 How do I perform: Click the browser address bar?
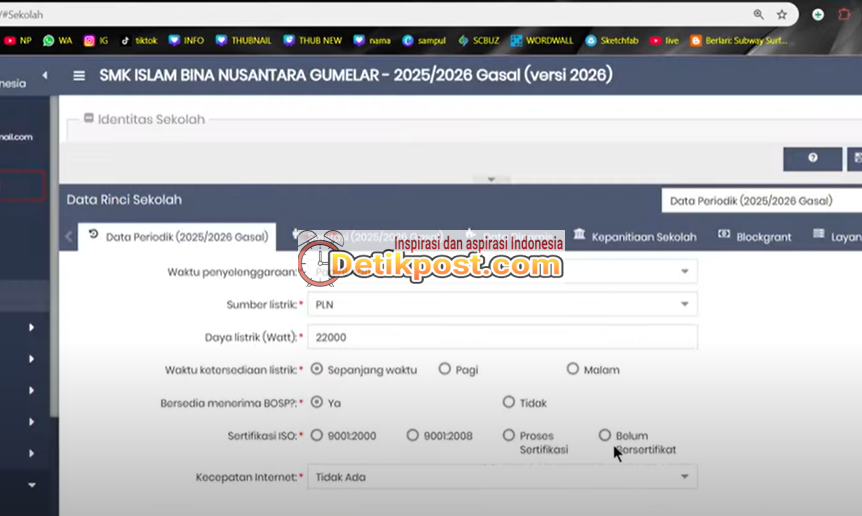(x=374, y=14)
